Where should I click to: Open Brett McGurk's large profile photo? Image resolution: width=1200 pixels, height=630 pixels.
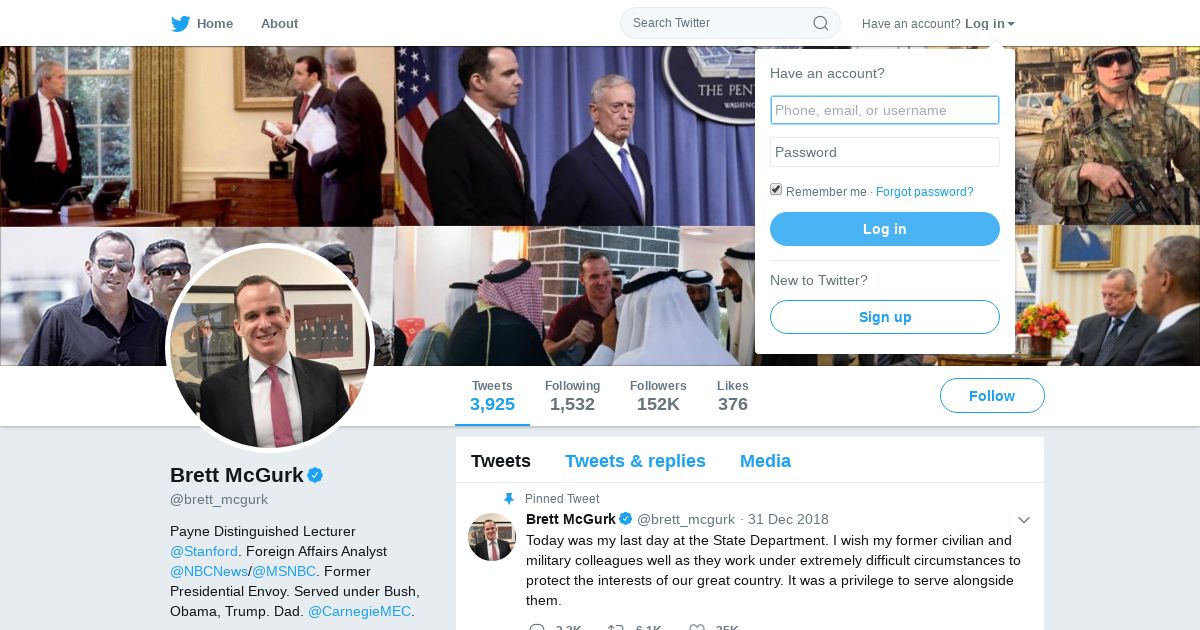click(x=270, y=349)
